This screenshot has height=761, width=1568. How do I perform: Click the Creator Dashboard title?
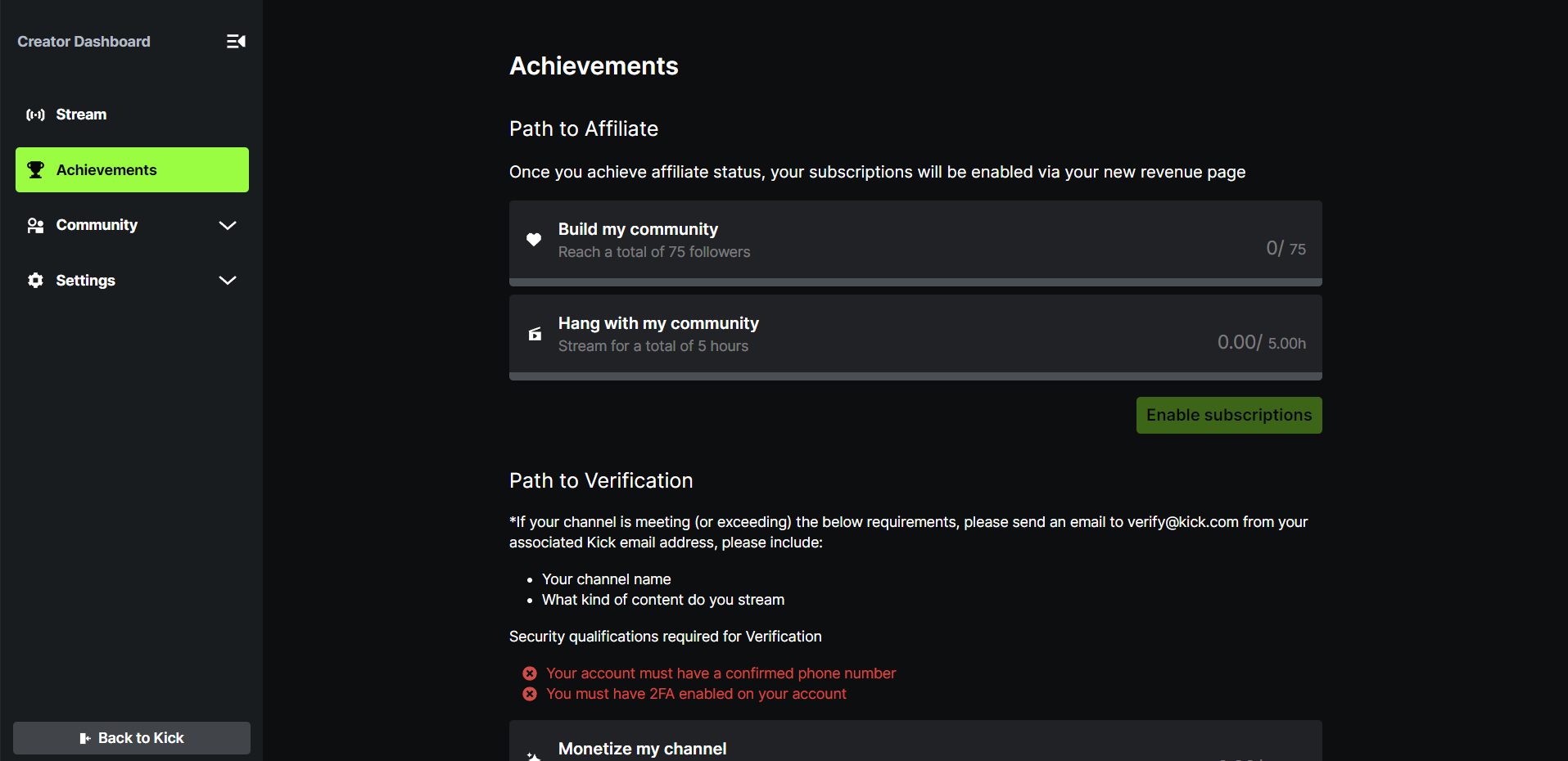[84, 42]
